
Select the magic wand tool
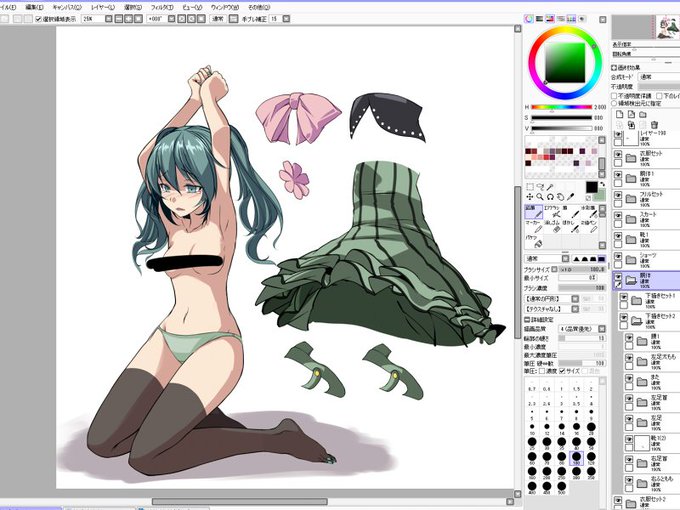[550, 187]
